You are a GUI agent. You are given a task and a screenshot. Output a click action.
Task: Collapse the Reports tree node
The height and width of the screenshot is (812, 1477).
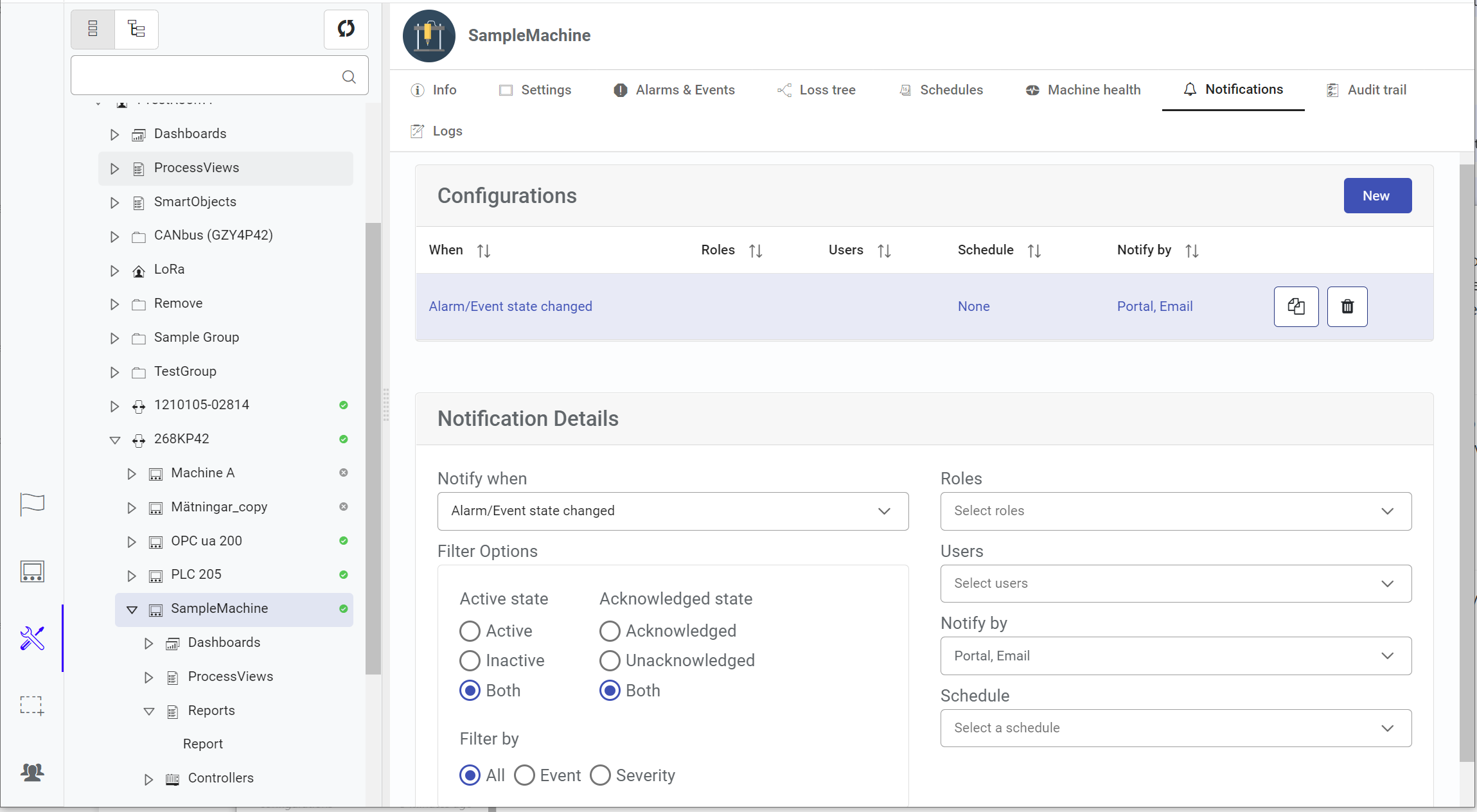tap(148, 712)
